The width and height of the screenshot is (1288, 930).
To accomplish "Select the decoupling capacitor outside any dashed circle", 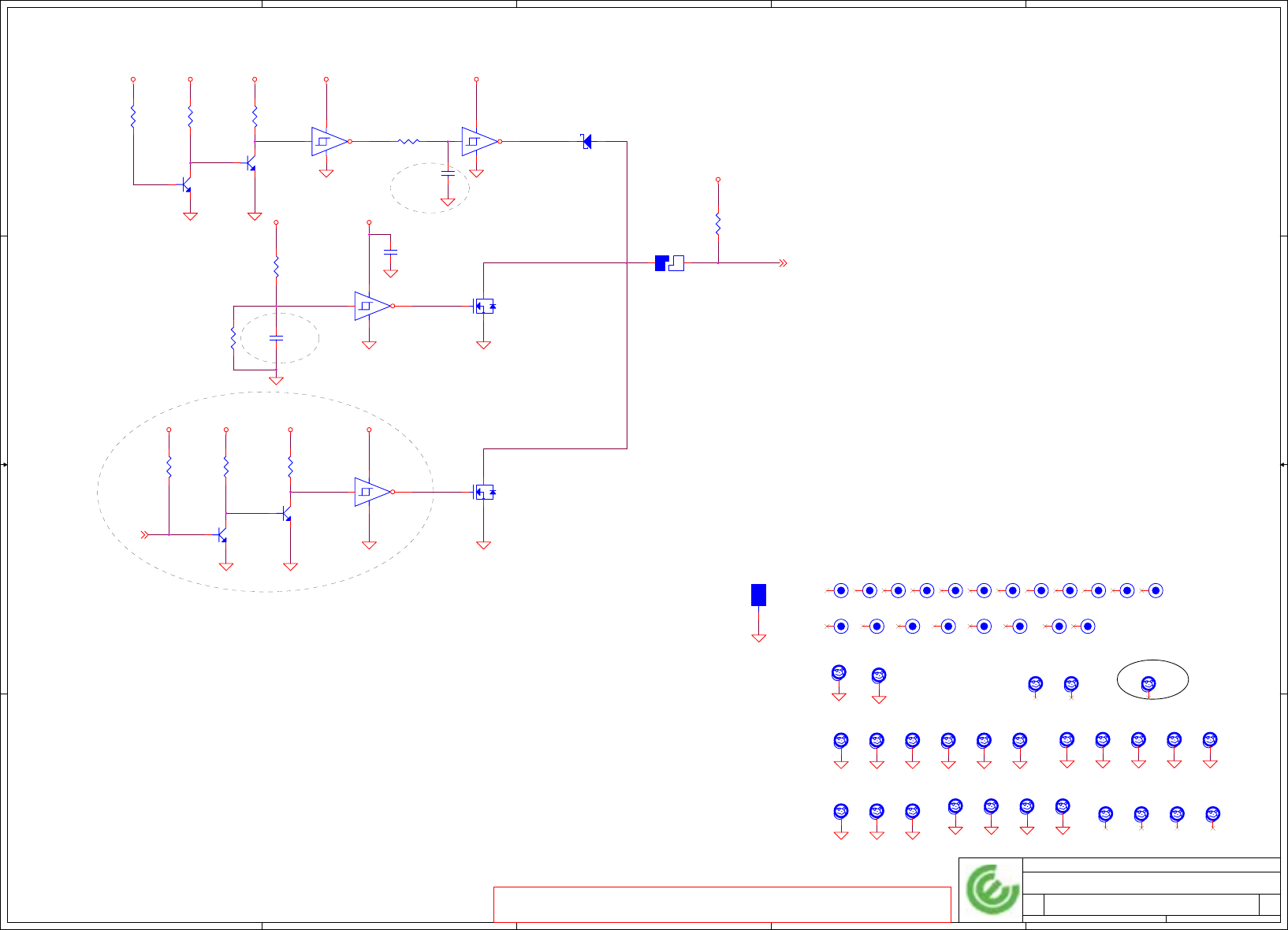I will [390, 251].
